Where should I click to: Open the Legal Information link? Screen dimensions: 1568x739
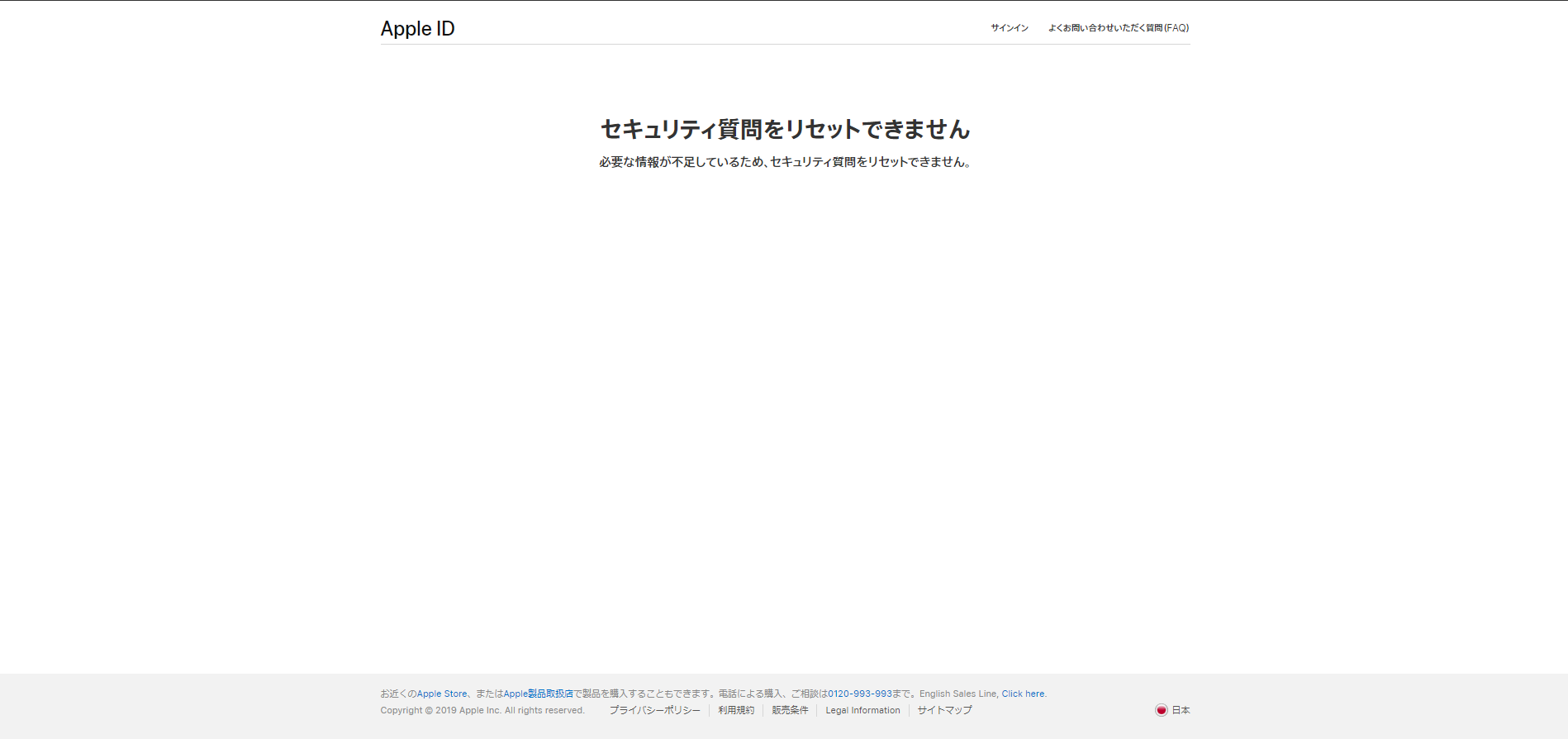click(x=862, y=710)
